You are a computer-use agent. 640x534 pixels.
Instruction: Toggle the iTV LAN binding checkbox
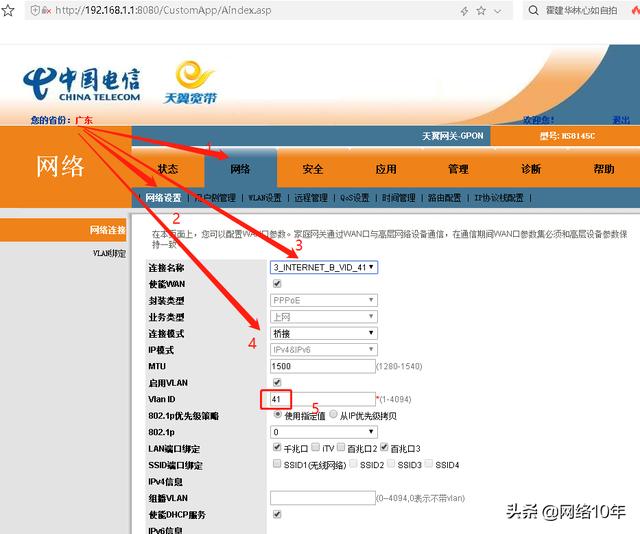click(x=316, y=447)
